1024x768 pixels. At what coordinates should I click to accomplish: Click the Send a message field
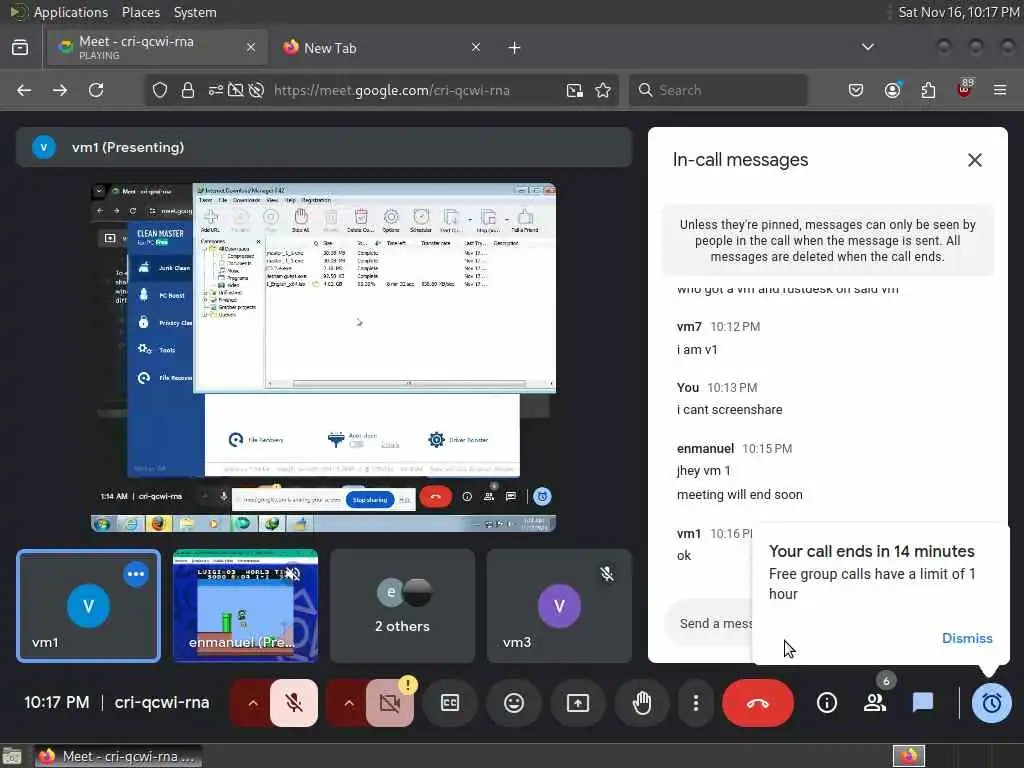tap(709, 623)
